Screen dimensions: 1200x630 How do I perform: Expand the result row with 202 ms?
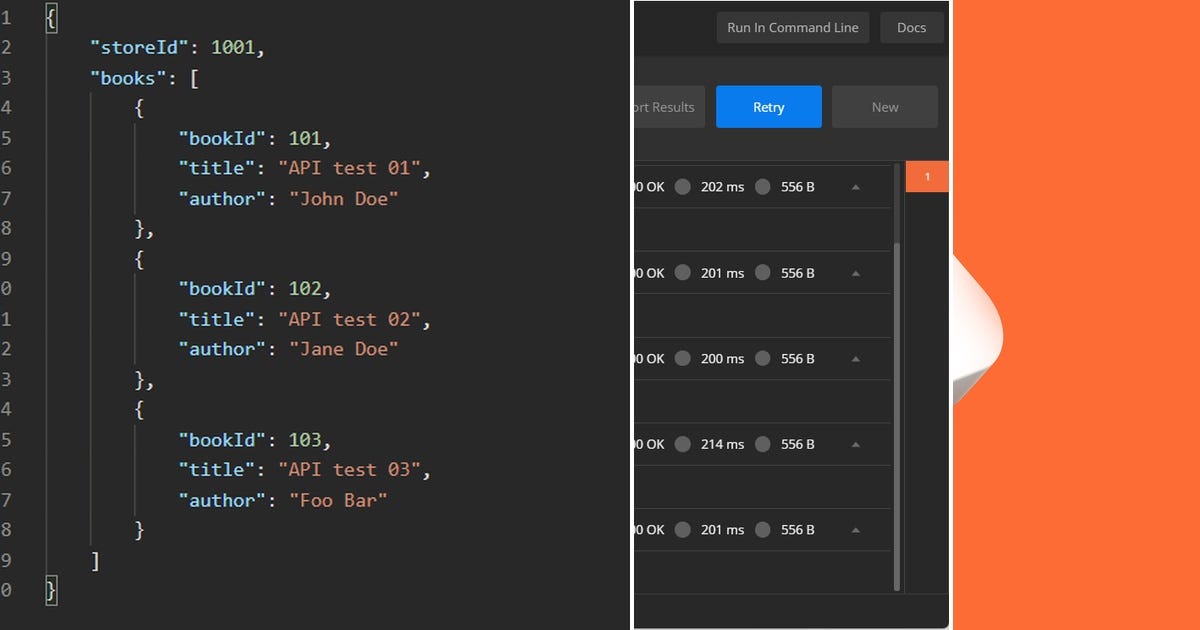click(x=856, y=187)
